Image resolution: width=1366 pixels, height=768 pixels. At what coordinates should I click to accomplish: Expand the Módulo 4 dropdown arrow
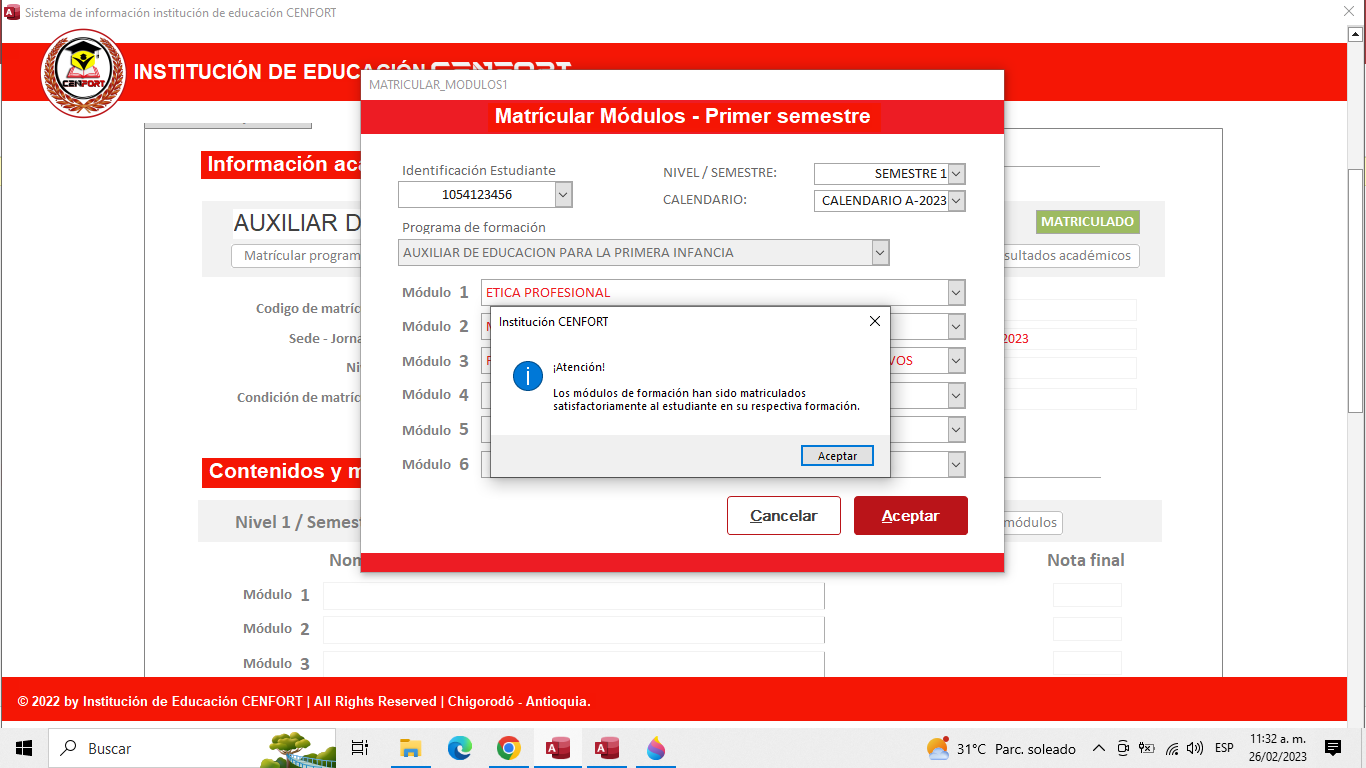pos(956,396)
